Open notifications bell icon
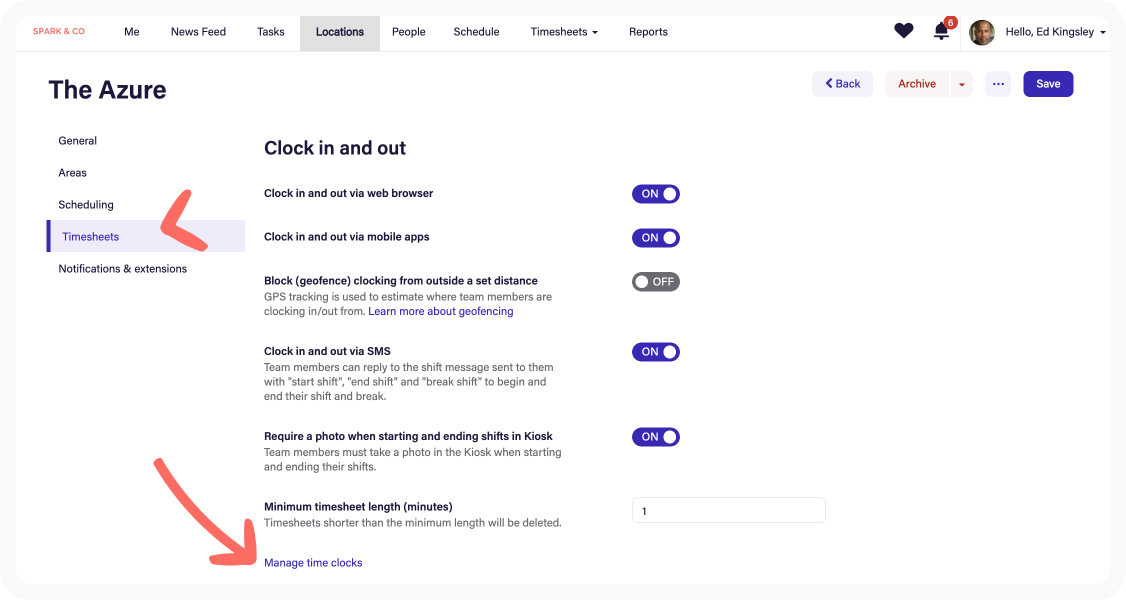Image resolution: width=1126 pixels, height=601 pixels. coord(941,32)
